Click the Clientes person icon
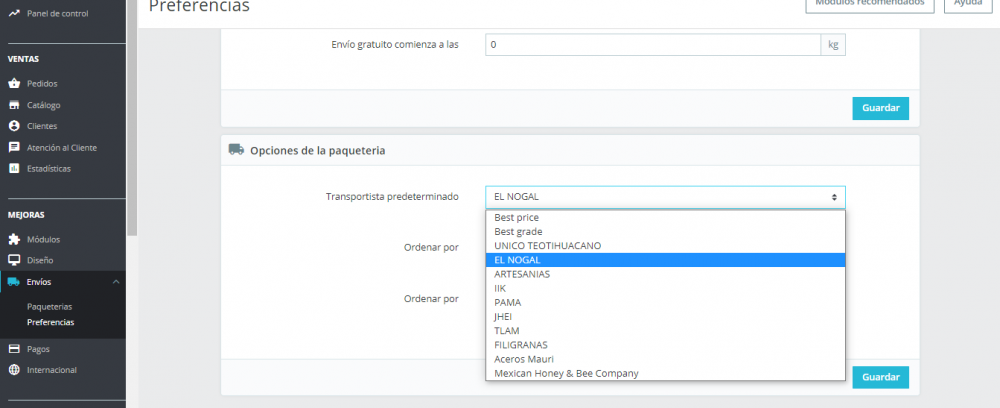Screen dimensions: 1000x408 14,126
